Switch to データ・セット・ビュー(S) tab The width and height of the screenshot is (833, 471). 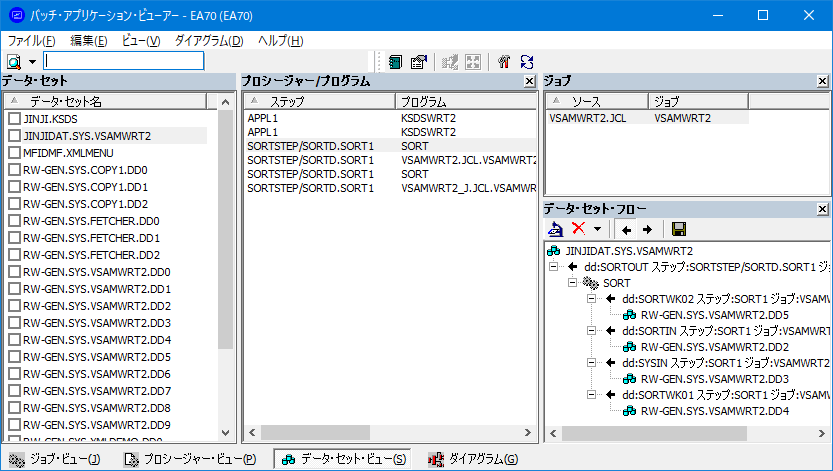click(x=343, y=459)
